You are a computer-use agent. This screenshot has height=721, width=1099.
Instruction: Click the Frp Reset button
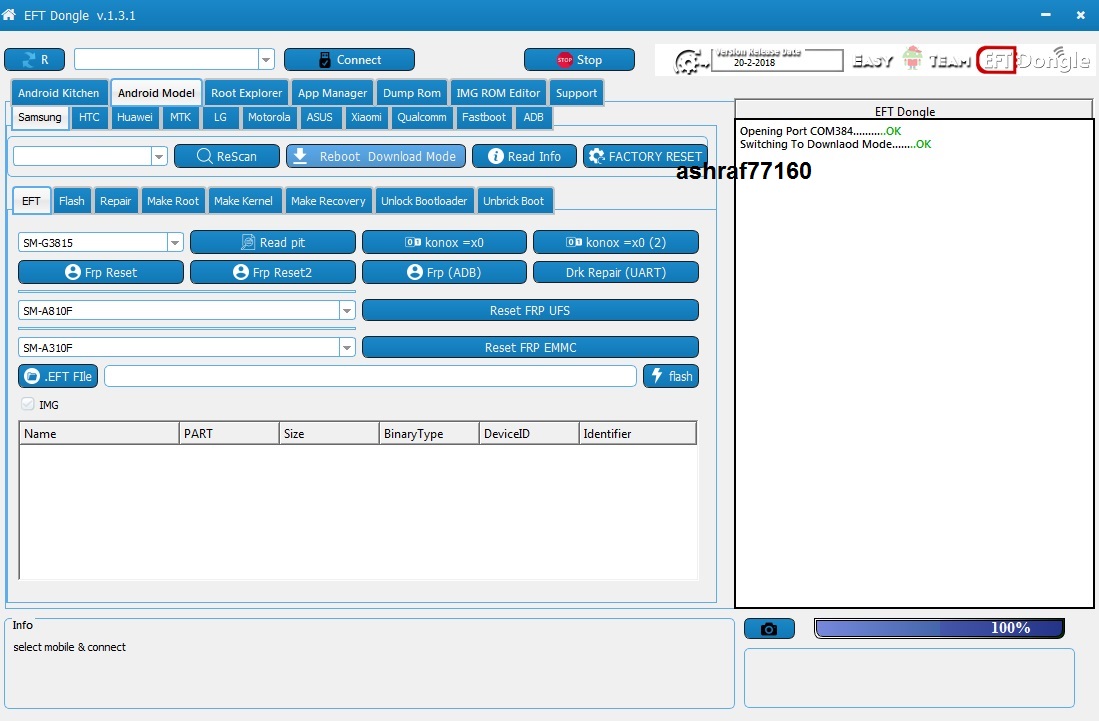click(101, 272)
